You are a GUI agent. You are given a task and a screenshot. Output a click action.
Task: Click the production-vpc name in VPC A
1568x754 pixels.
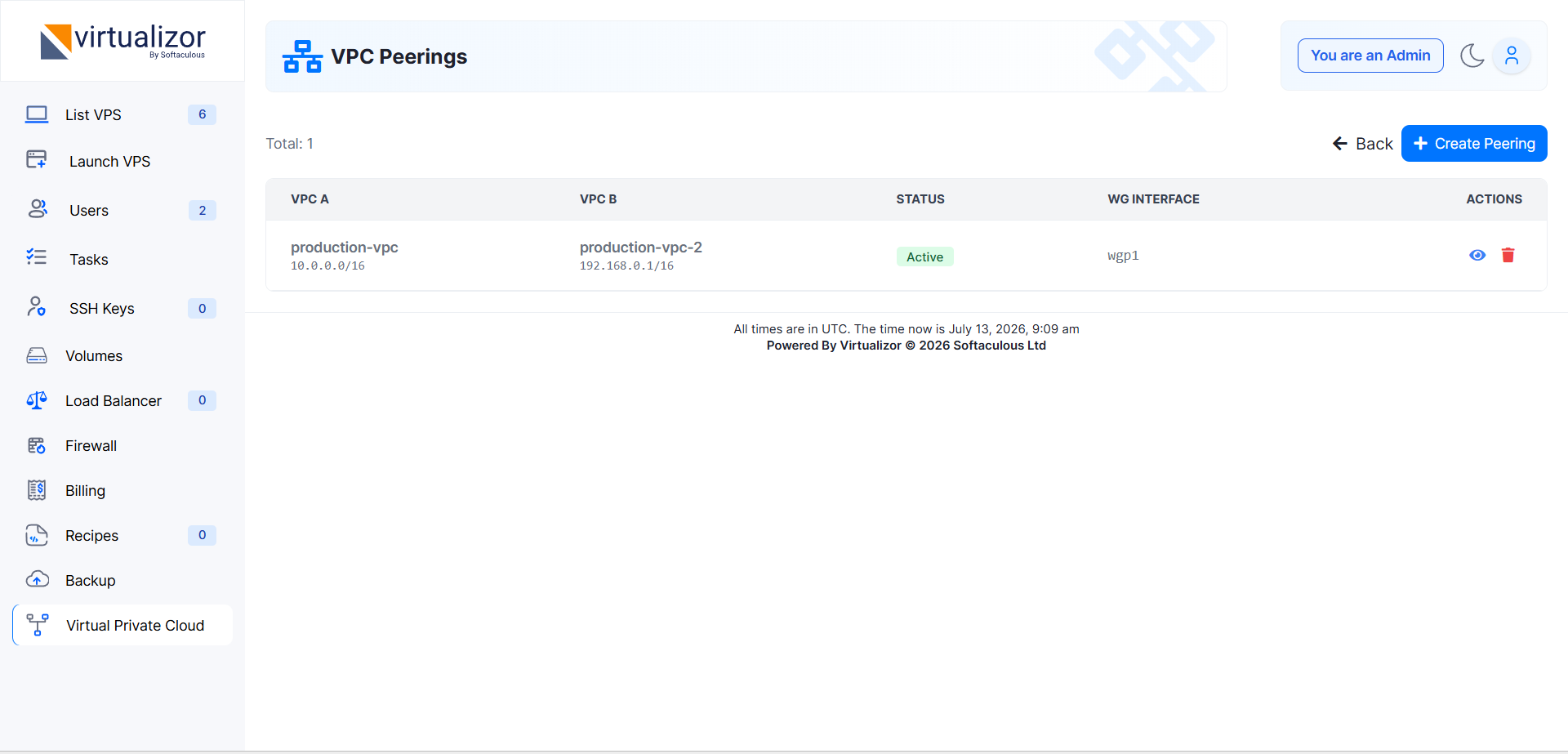click(345, 247)
